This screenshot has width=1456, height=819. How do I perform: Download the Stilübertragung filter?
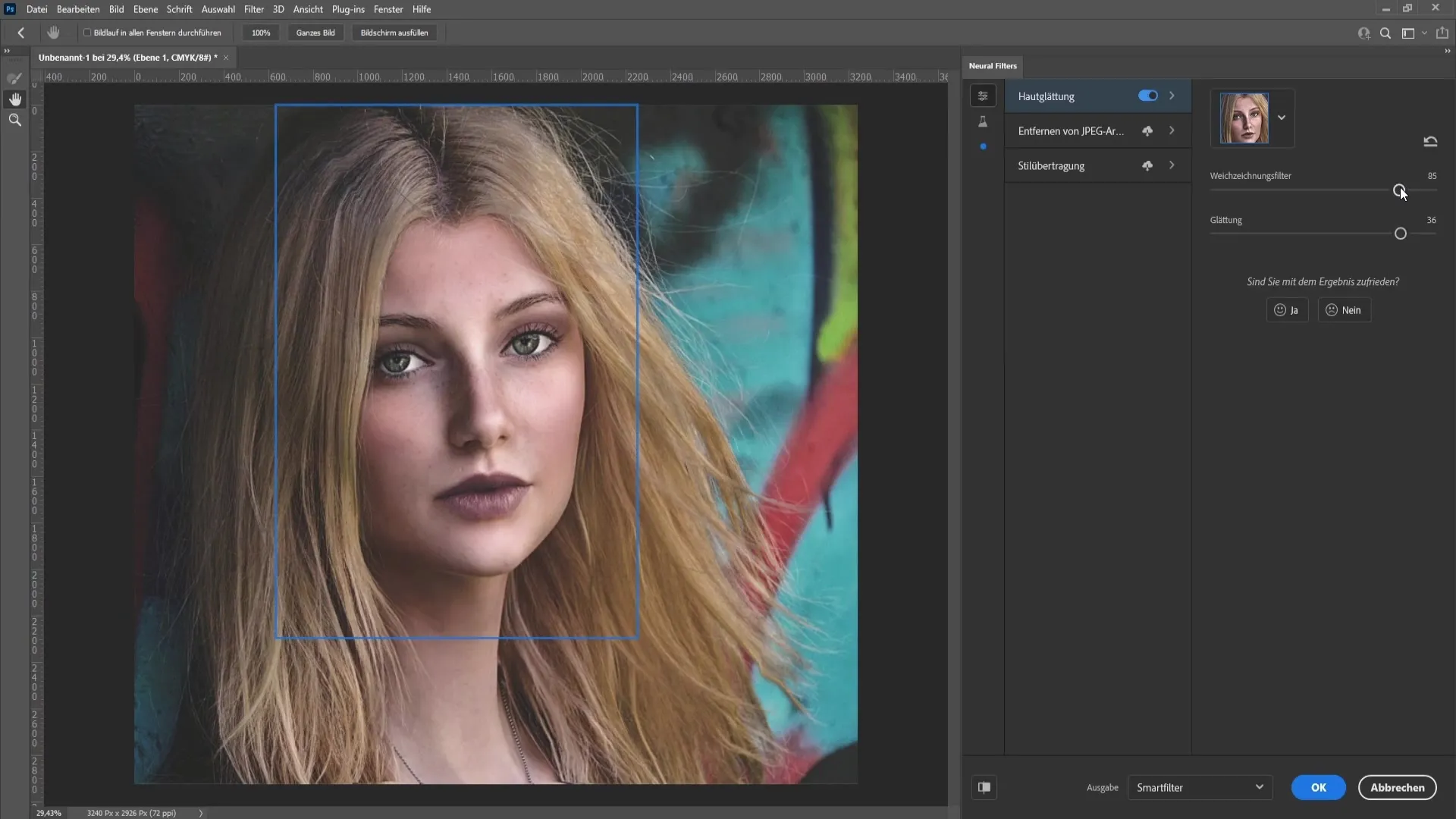pos(1147,165)
